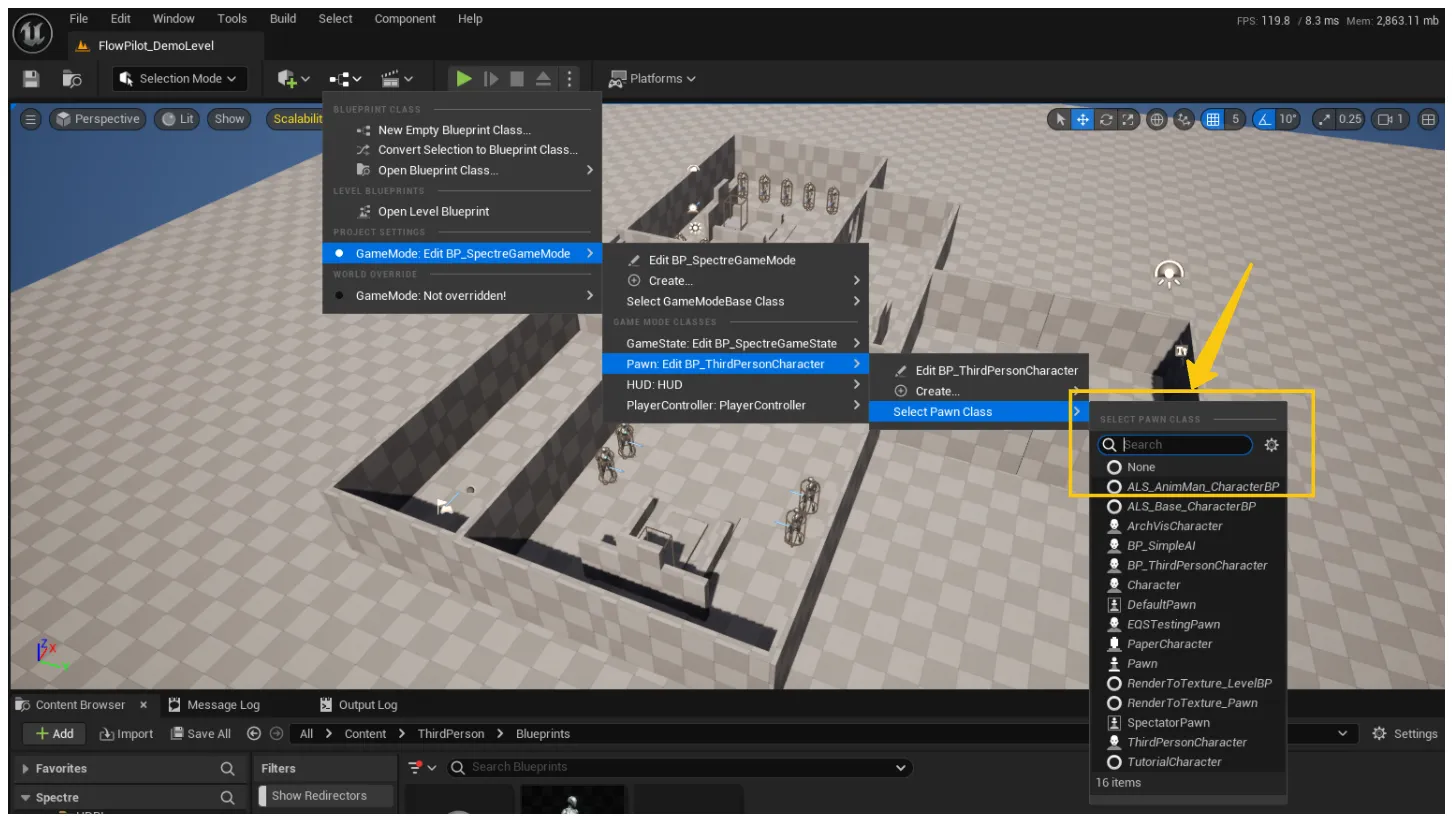Click the viewport Show button
This screenshot has width=1453, height=822.
click(x=229, y=119)
